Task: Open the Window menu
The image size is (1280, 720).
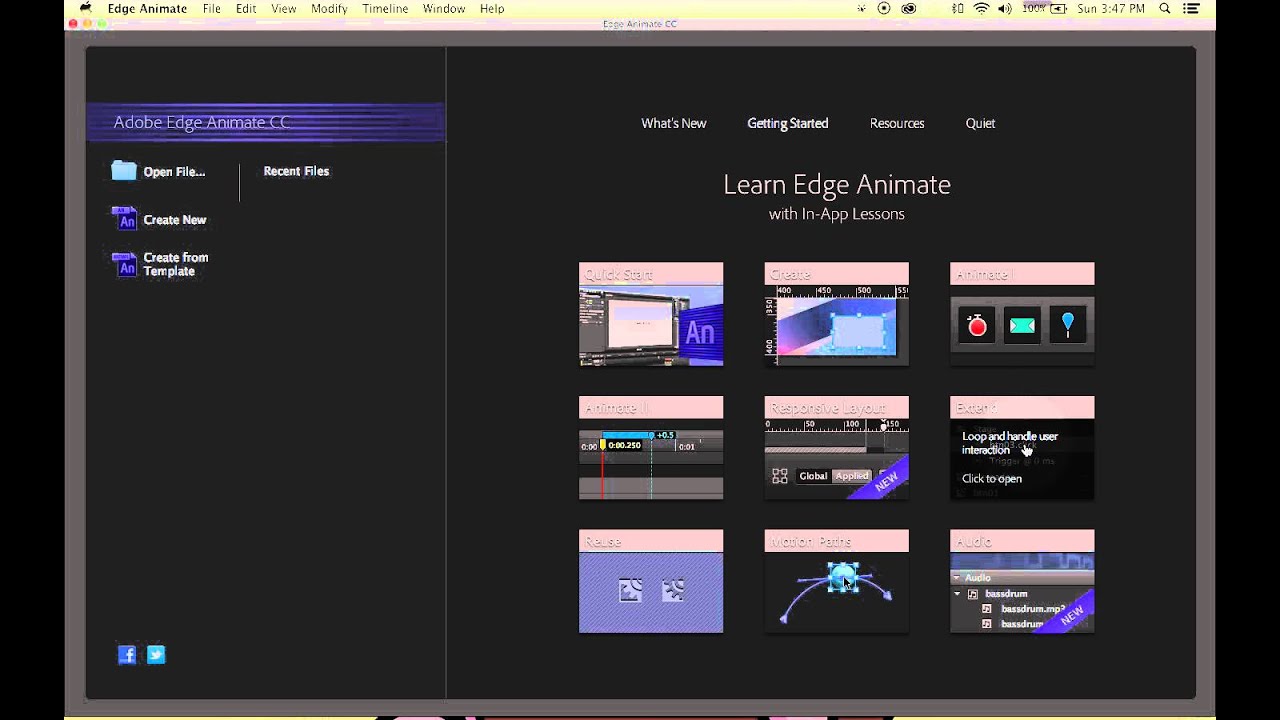Action: (444, 8)
